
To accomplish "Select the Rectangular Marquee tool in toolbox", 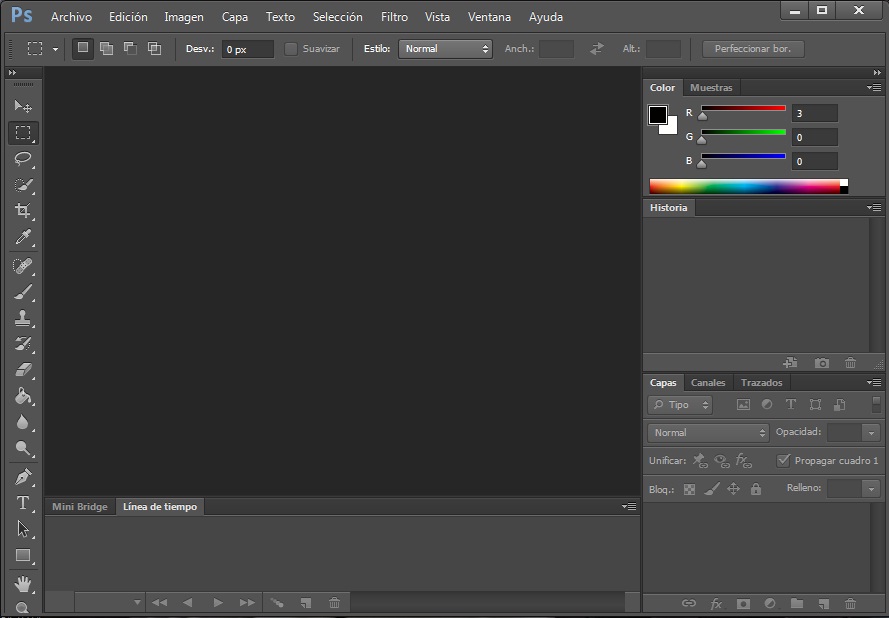I will pos(23,133).
